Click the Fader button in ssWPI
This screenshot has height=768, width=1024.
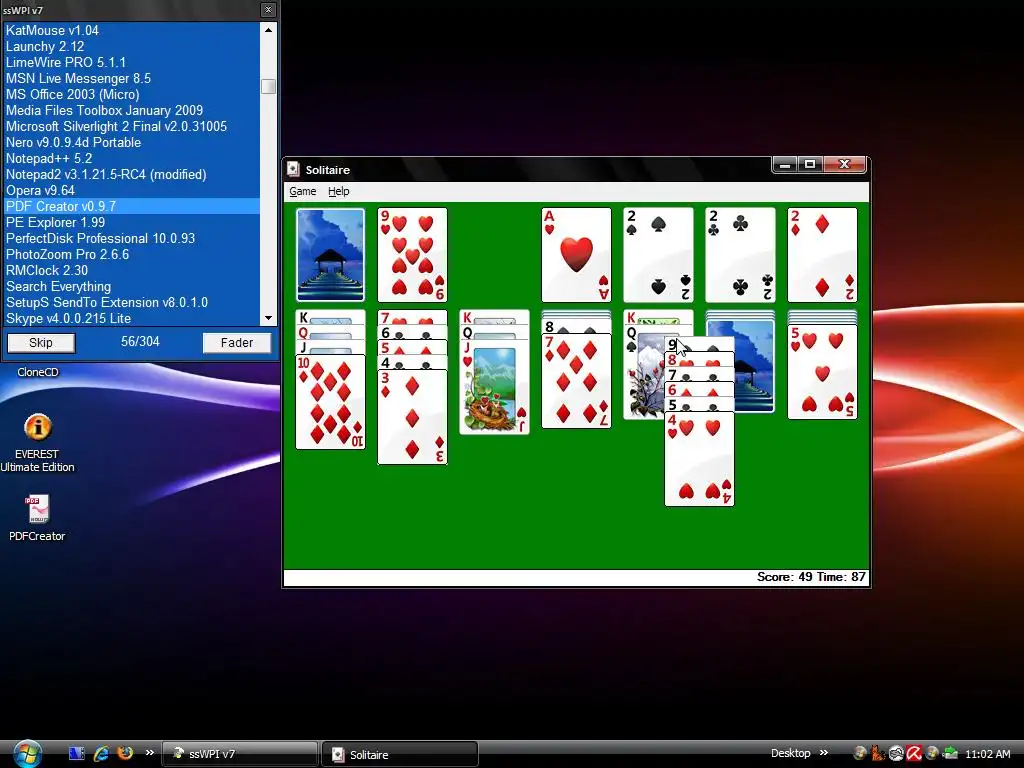[x=236, y=343]
